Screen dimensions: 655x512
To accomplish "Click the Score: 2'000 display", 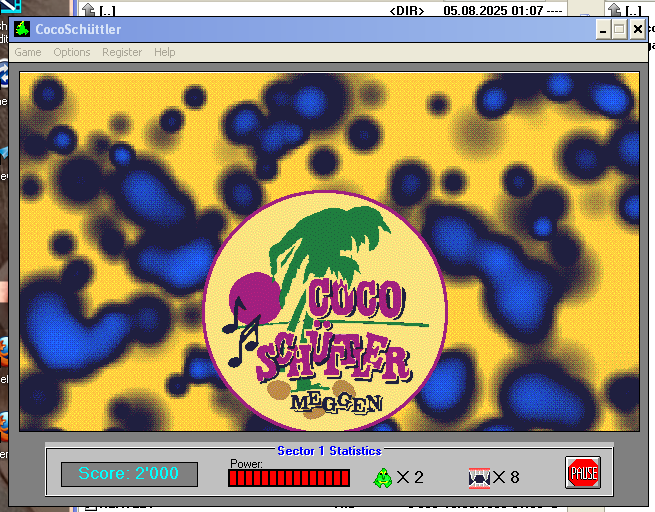I will (129, 474).
